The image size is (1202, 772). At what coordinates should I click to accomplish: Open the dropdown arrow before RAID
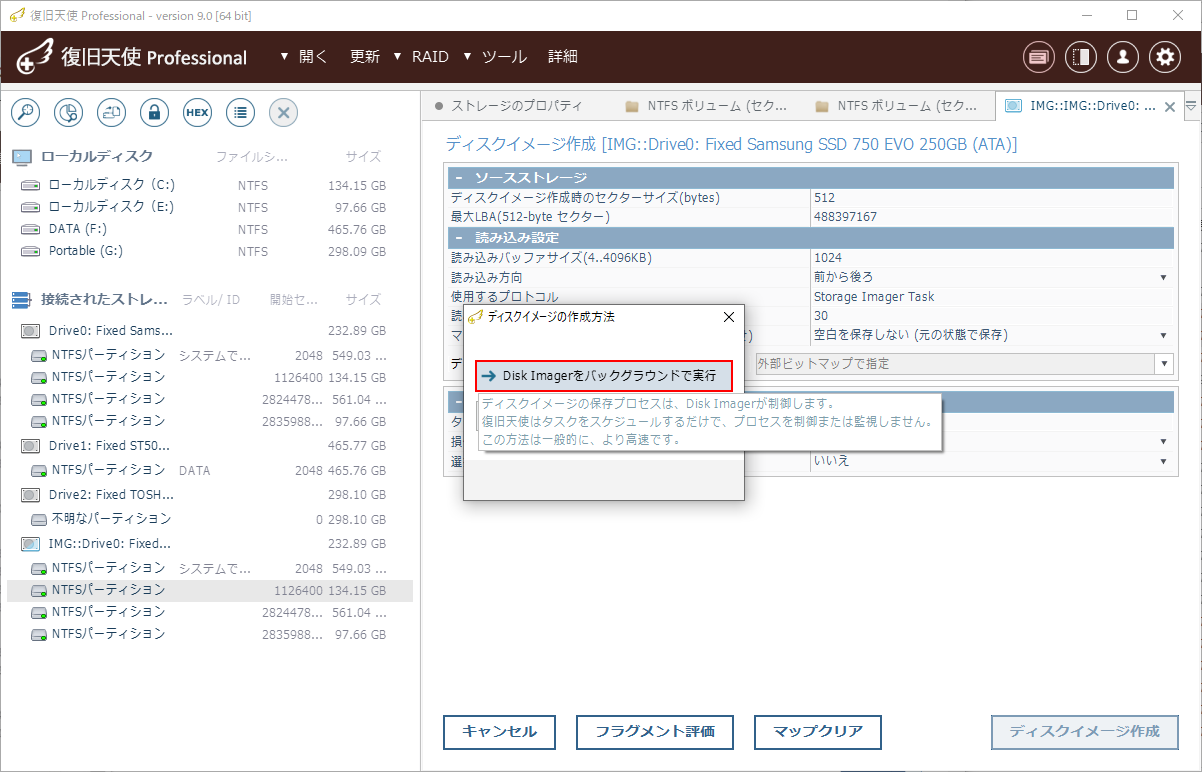(398, 57)
